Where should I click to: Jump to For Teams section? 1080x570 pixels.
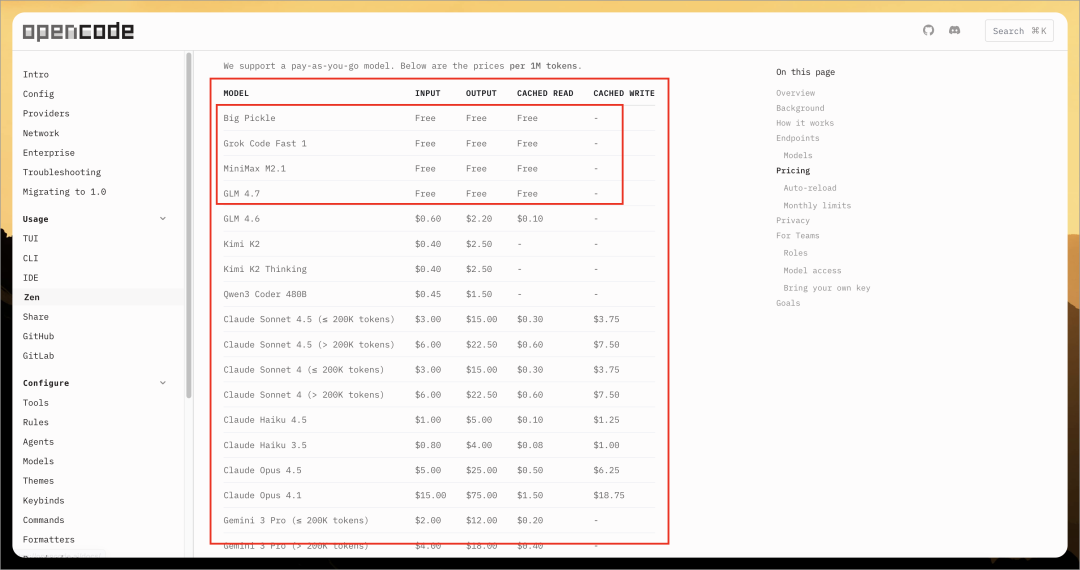click(x=798, y=235)
